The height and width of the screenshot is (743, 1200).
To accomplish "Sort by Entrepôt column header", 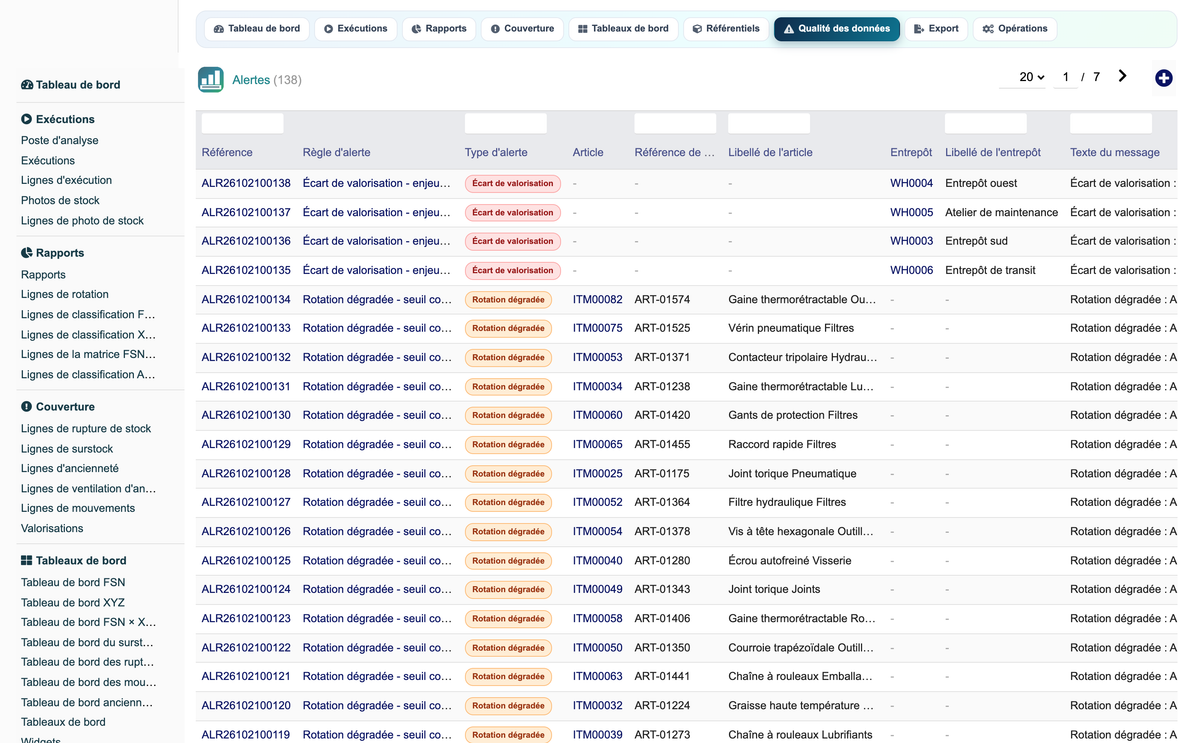I will coord(911,153).
